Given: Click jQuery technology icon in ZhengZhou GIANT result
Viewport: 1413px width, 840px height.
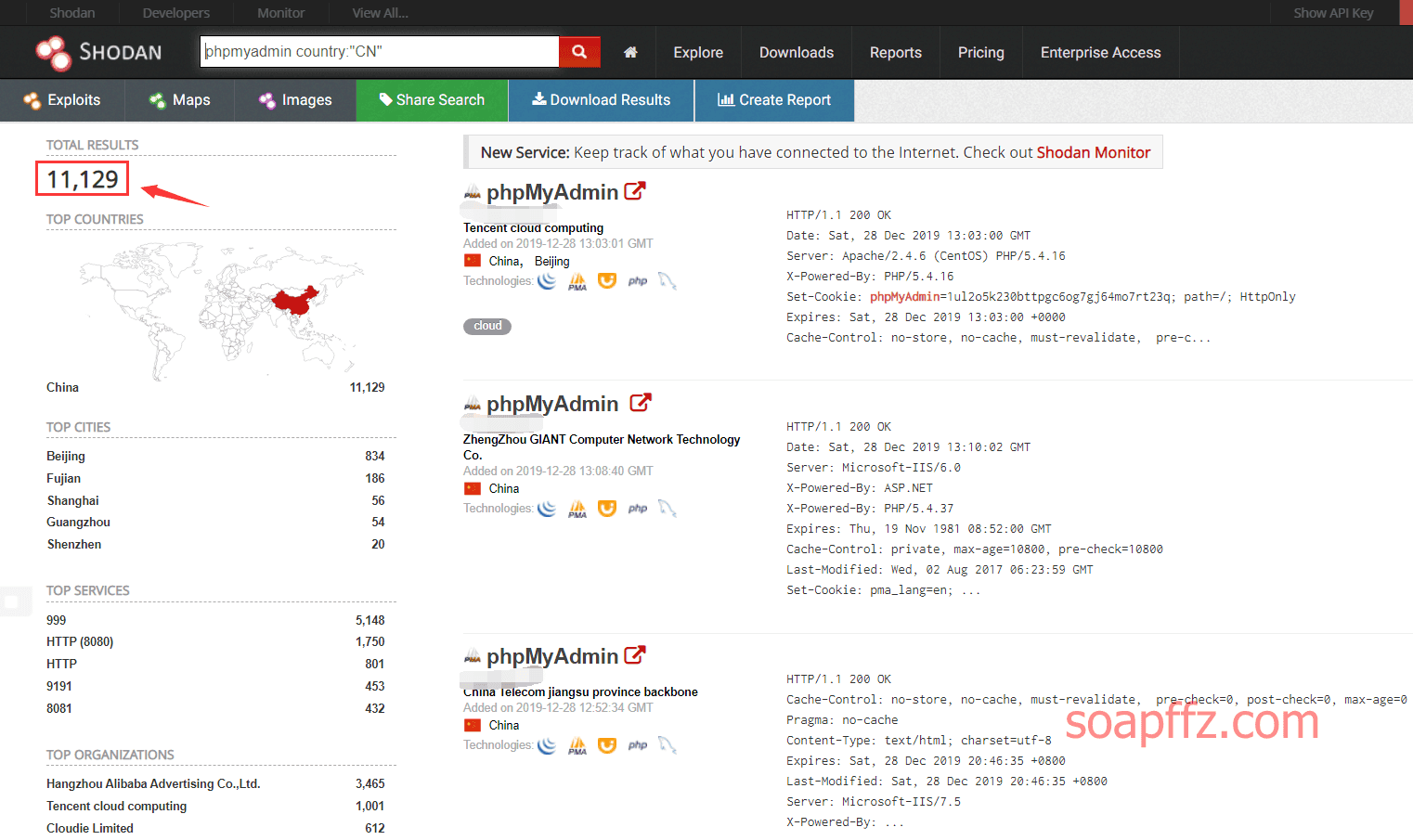Looking at the screenshot, I should [547, 509].
